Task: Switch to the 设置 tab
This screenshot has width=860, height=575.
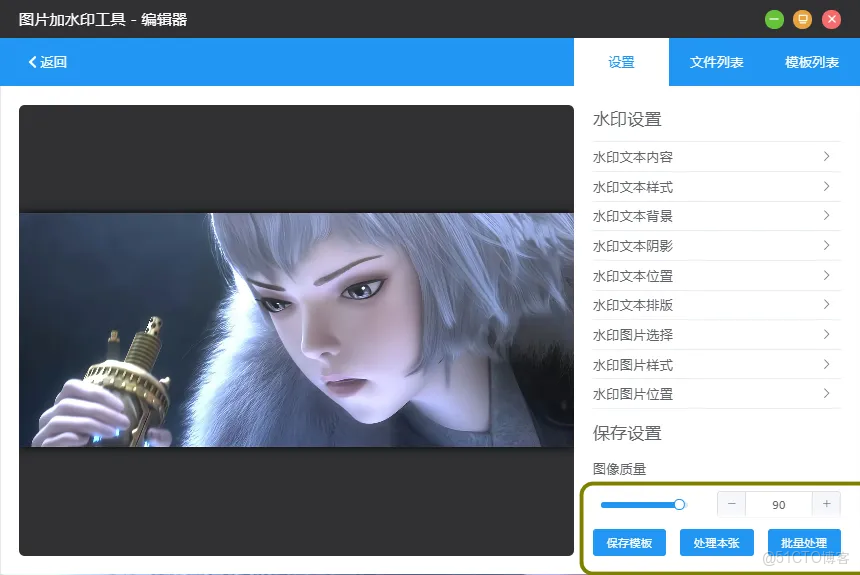Action: 621,62
